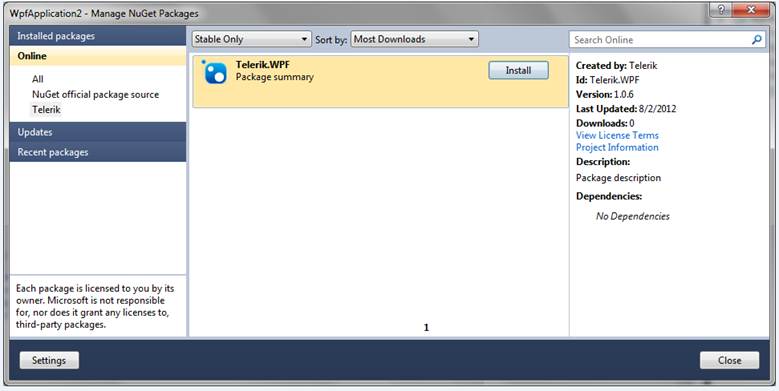Click the Id: Telerik.WPF text

(x=608, y=80)
